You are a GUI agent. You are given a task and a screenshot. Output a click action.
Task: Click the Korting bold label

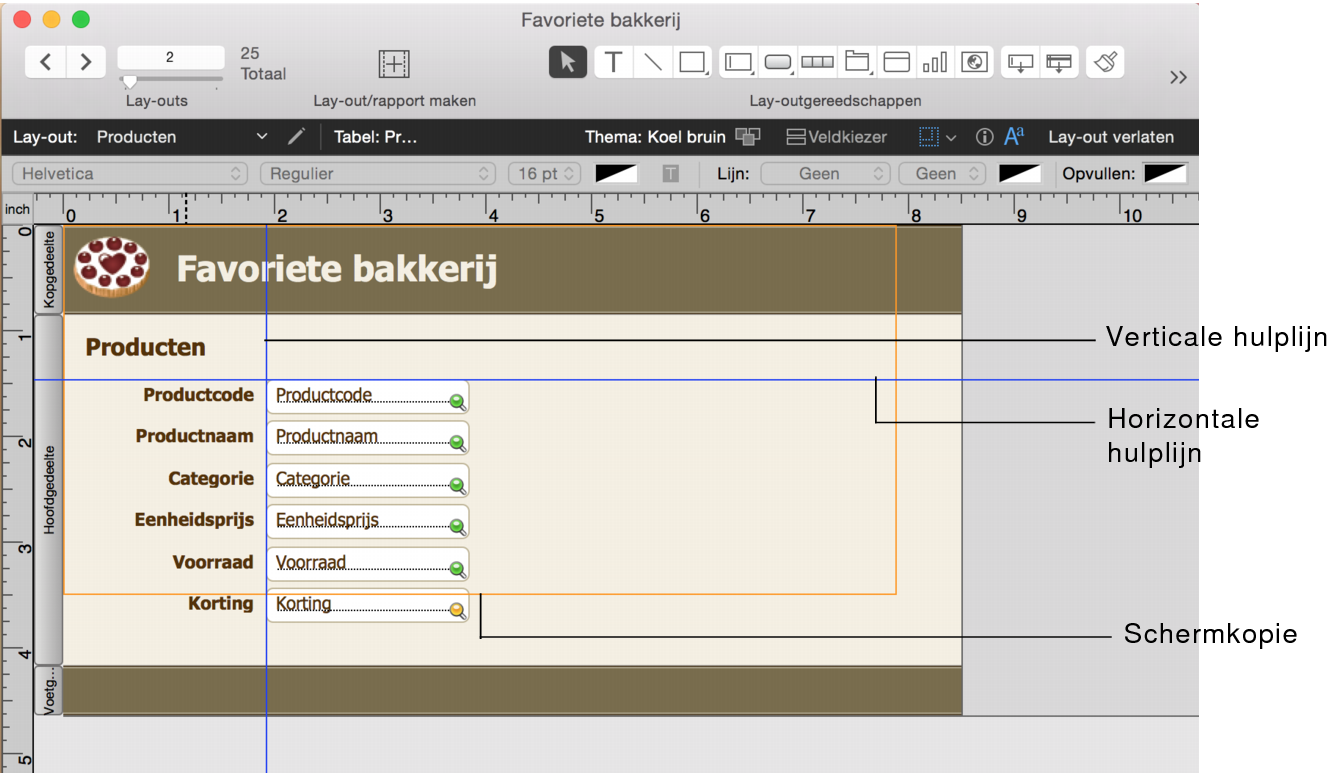tap(221, 603)
